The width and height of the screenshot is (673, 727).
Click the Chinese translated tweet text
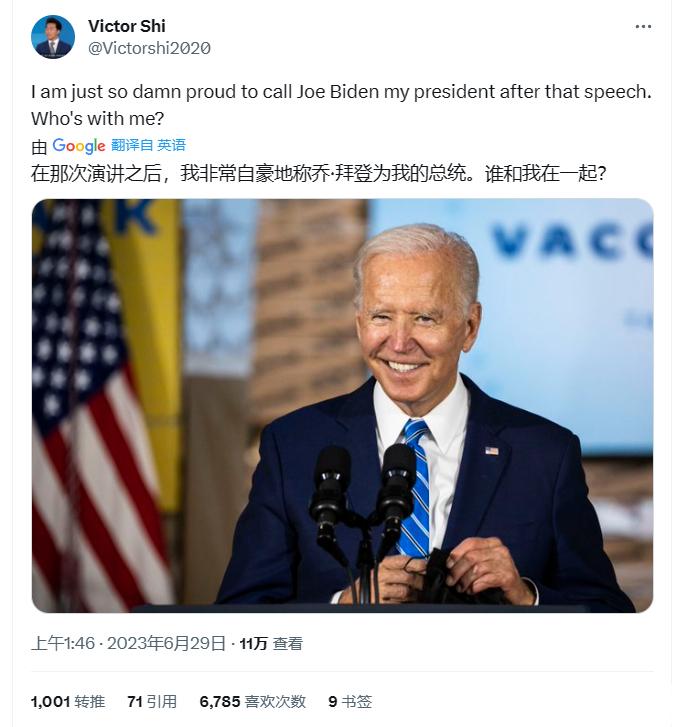(x=319, y=173)
